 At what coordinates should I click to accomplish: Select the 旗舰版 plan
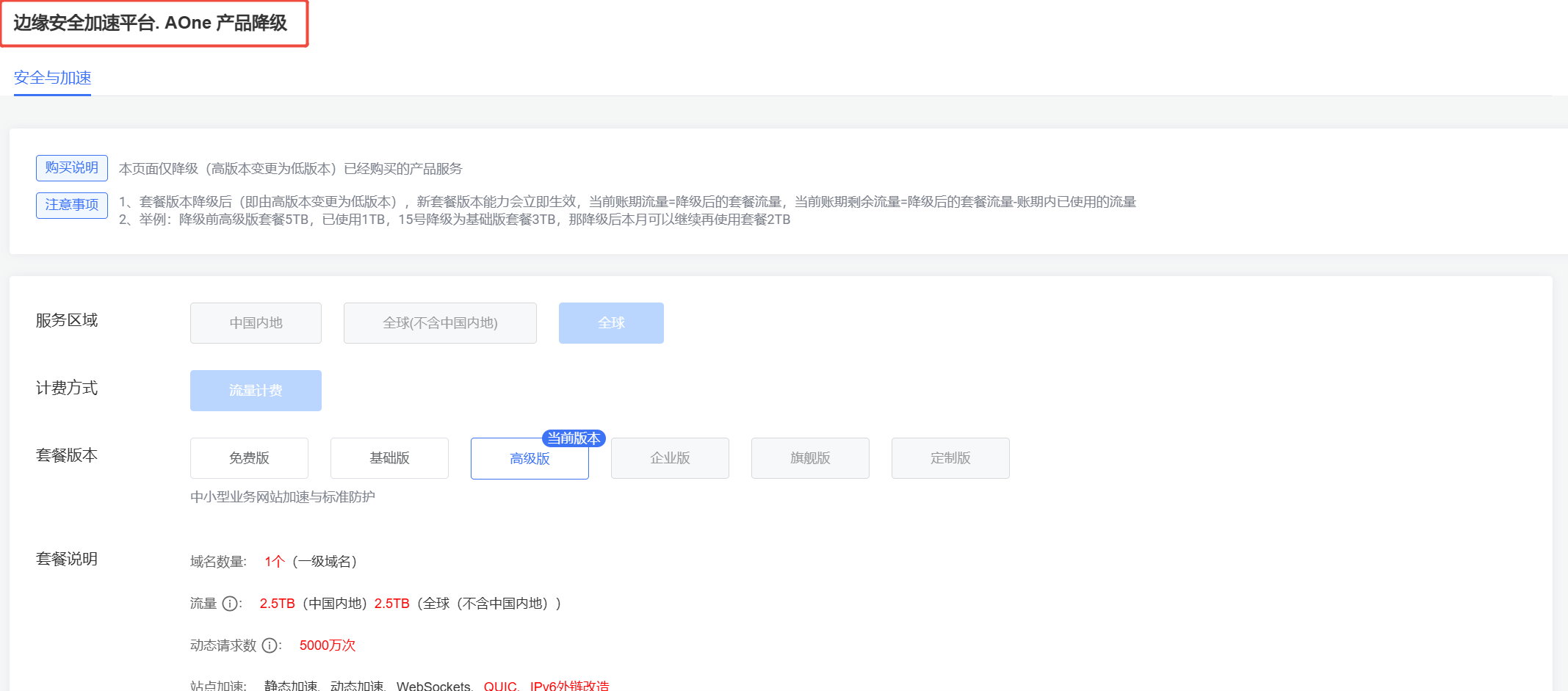pos(810,458)
